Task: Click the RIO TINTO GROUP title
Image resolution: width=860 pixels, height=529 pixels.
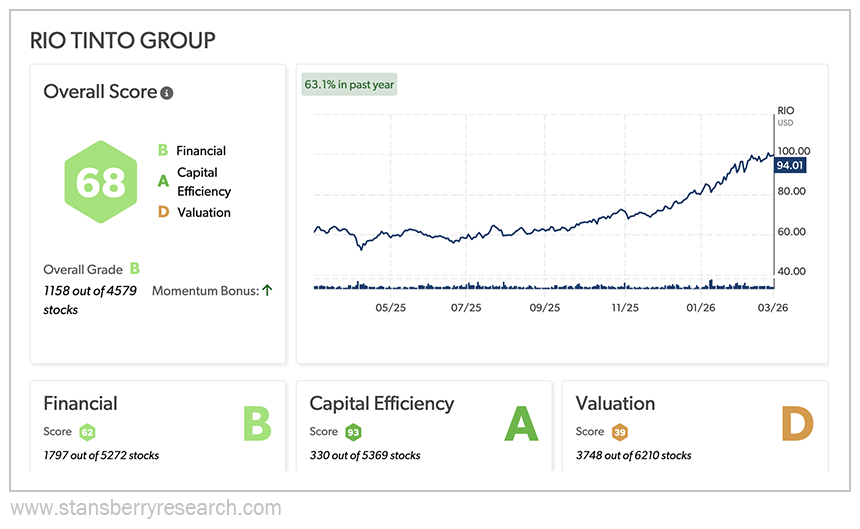Action: click(x=123, y=41)
